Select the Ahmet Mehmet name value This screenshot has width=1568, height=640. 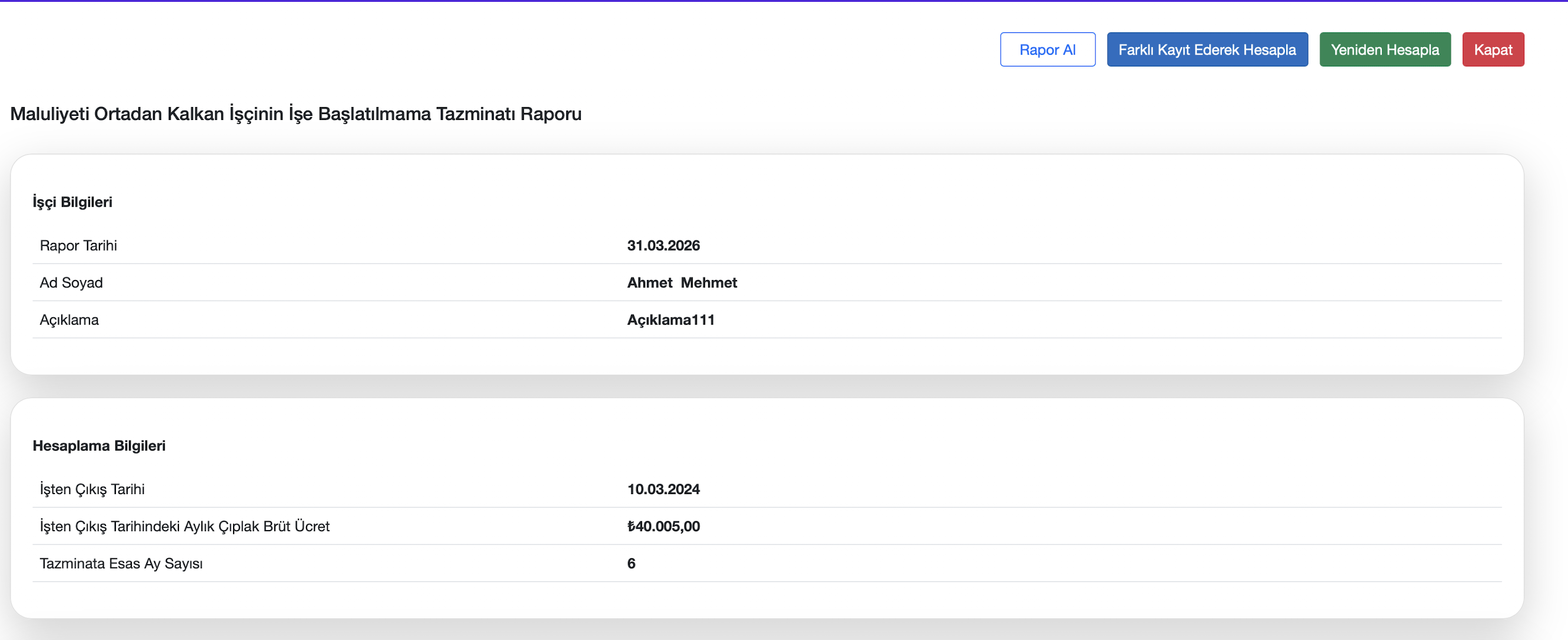click(x=681, y=282)
